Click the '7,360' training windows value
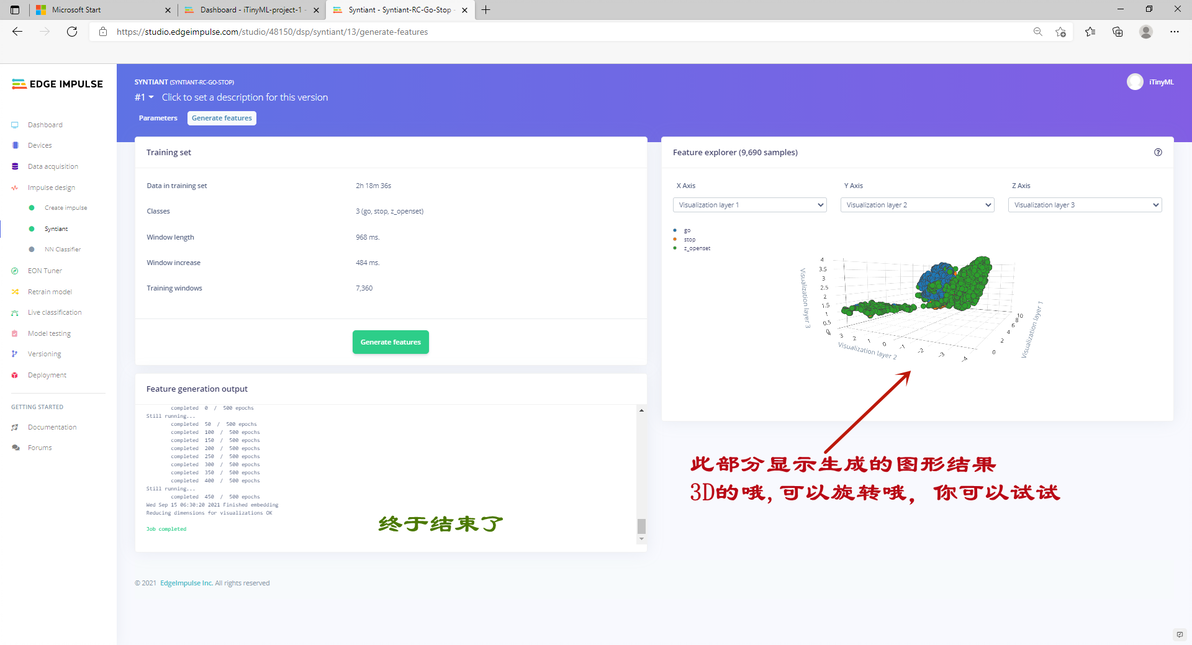The width and height of the screenshot is (1192, 645). [x=364, y=288]
